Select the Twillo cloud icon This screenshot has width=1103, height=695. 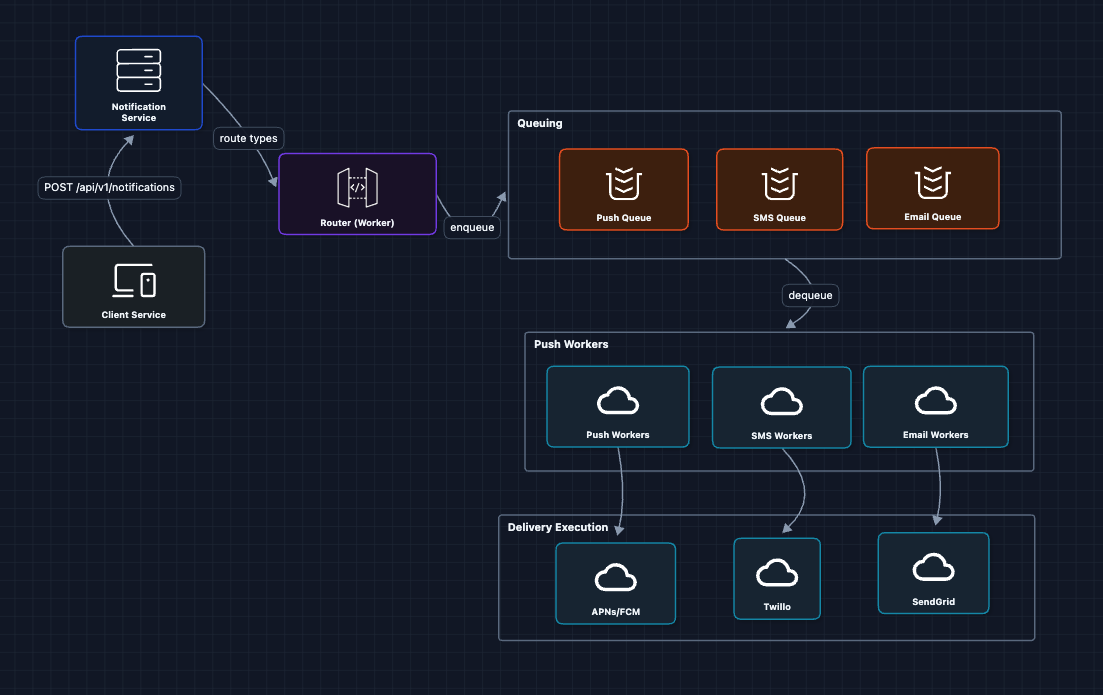pyautogui.click(x=776, y=573)
